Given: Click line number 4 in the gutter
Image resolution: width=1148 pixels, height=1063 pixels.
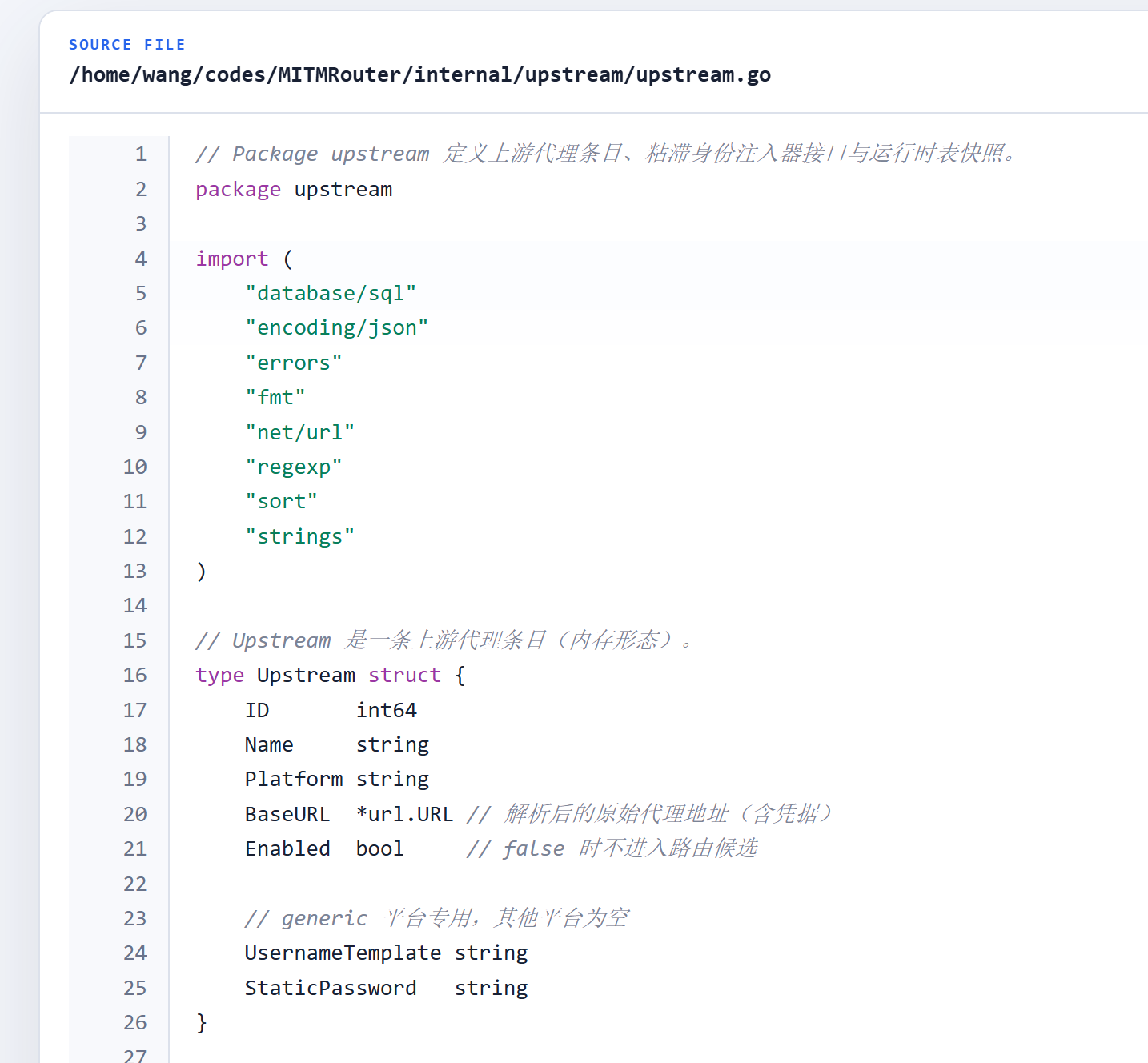Looking at the screenshot, I should (141, 259).
